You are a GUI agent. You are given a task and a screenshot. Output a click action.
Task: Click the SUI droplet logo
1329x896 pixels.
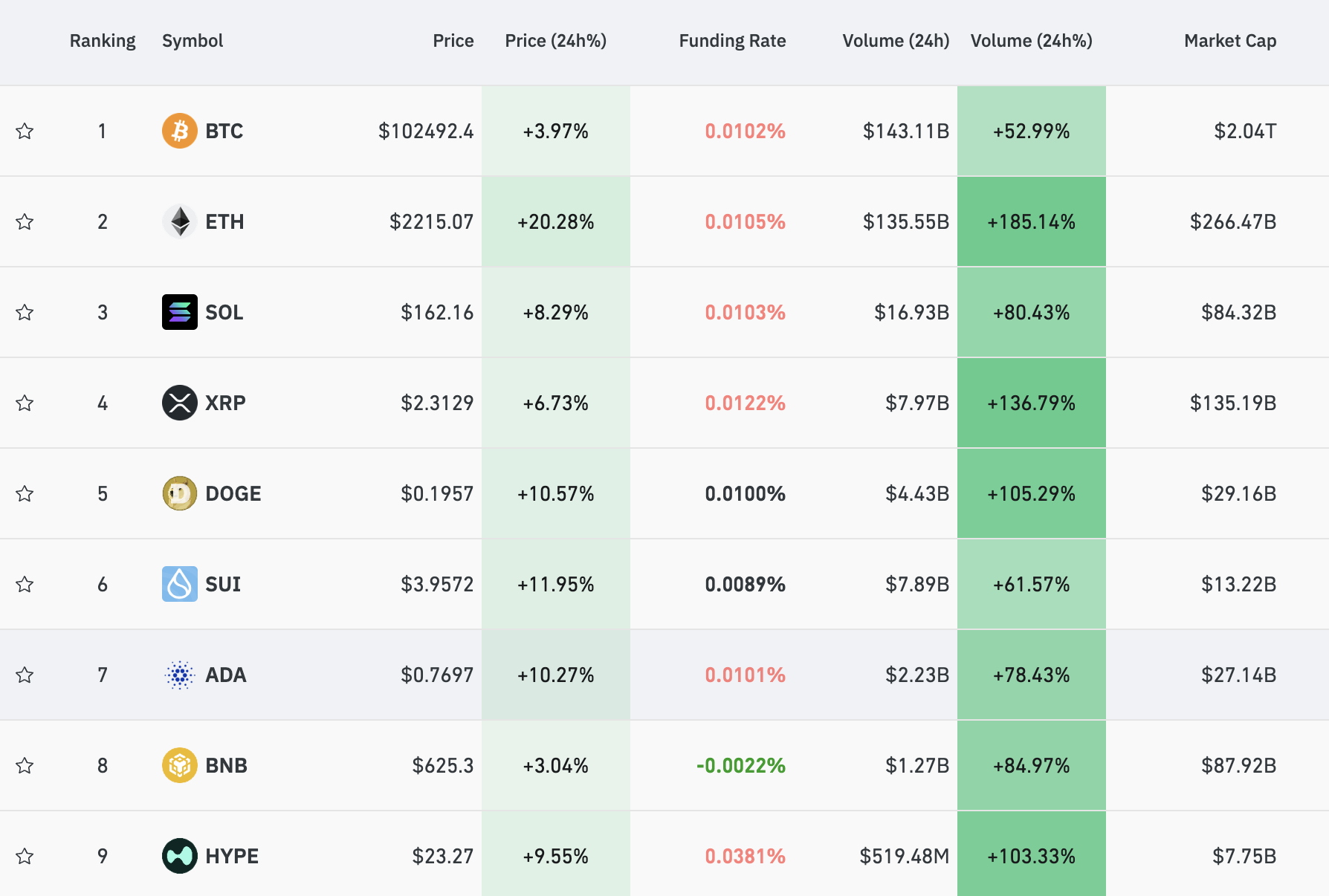179,584
